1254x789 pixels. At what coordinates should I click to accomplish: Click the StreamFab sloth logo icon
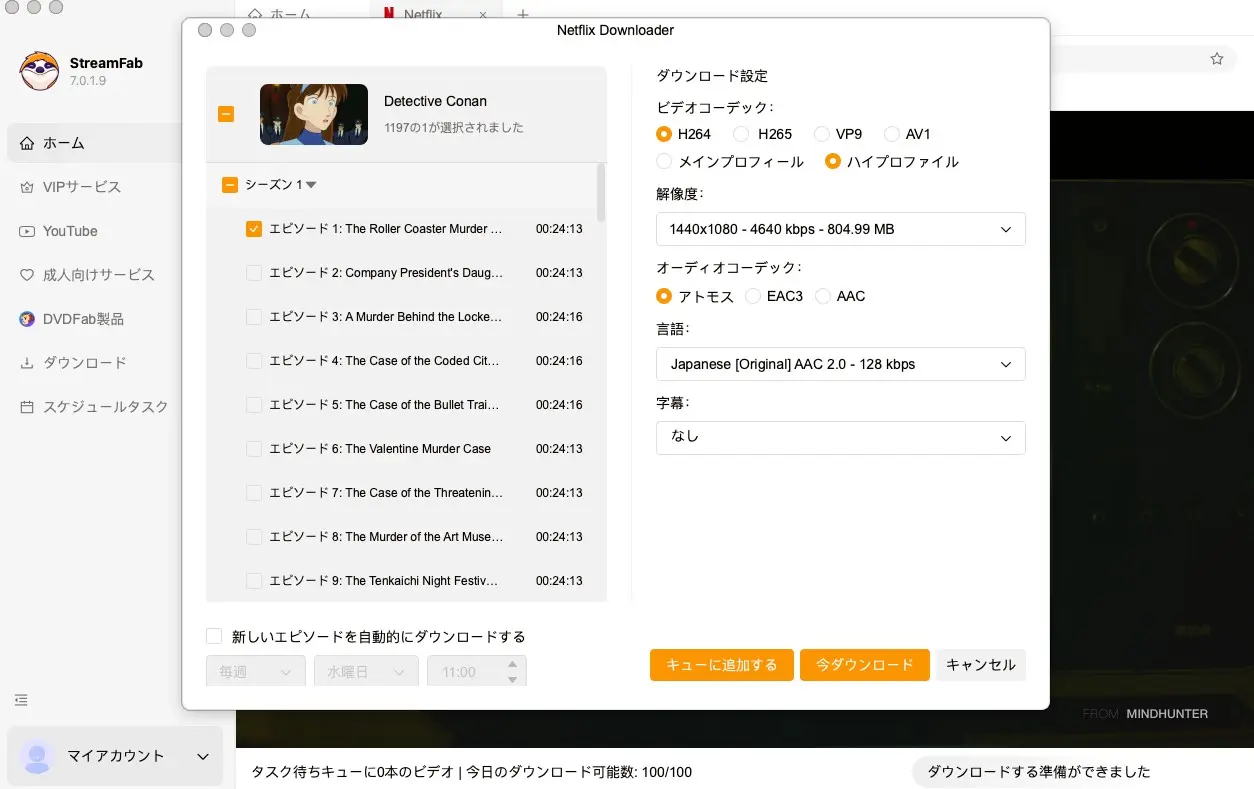click(40, 70)
